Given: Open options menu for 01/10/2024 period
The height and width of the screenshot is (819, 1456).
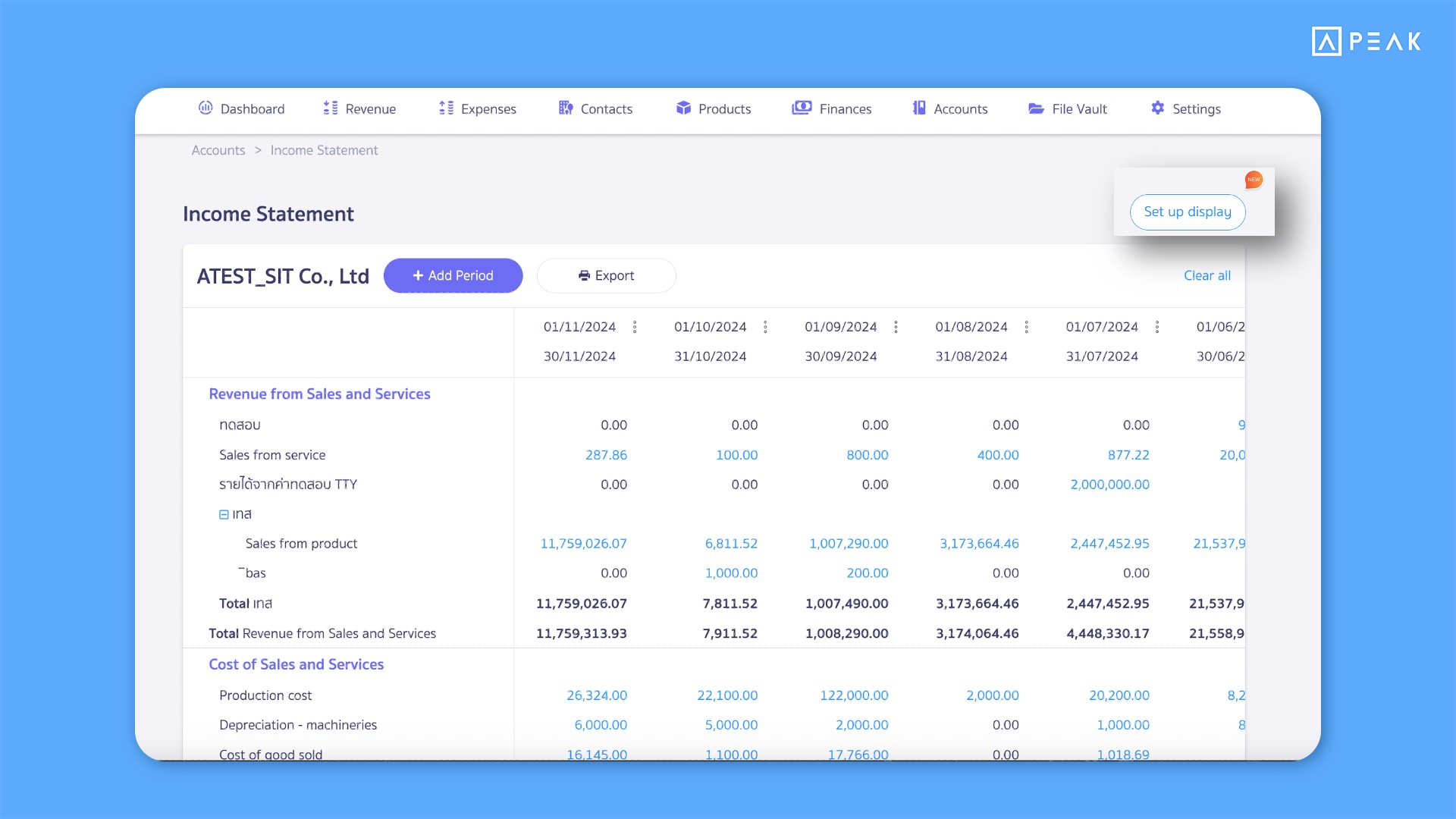Looking at the screenshot, I should [765, 327].
